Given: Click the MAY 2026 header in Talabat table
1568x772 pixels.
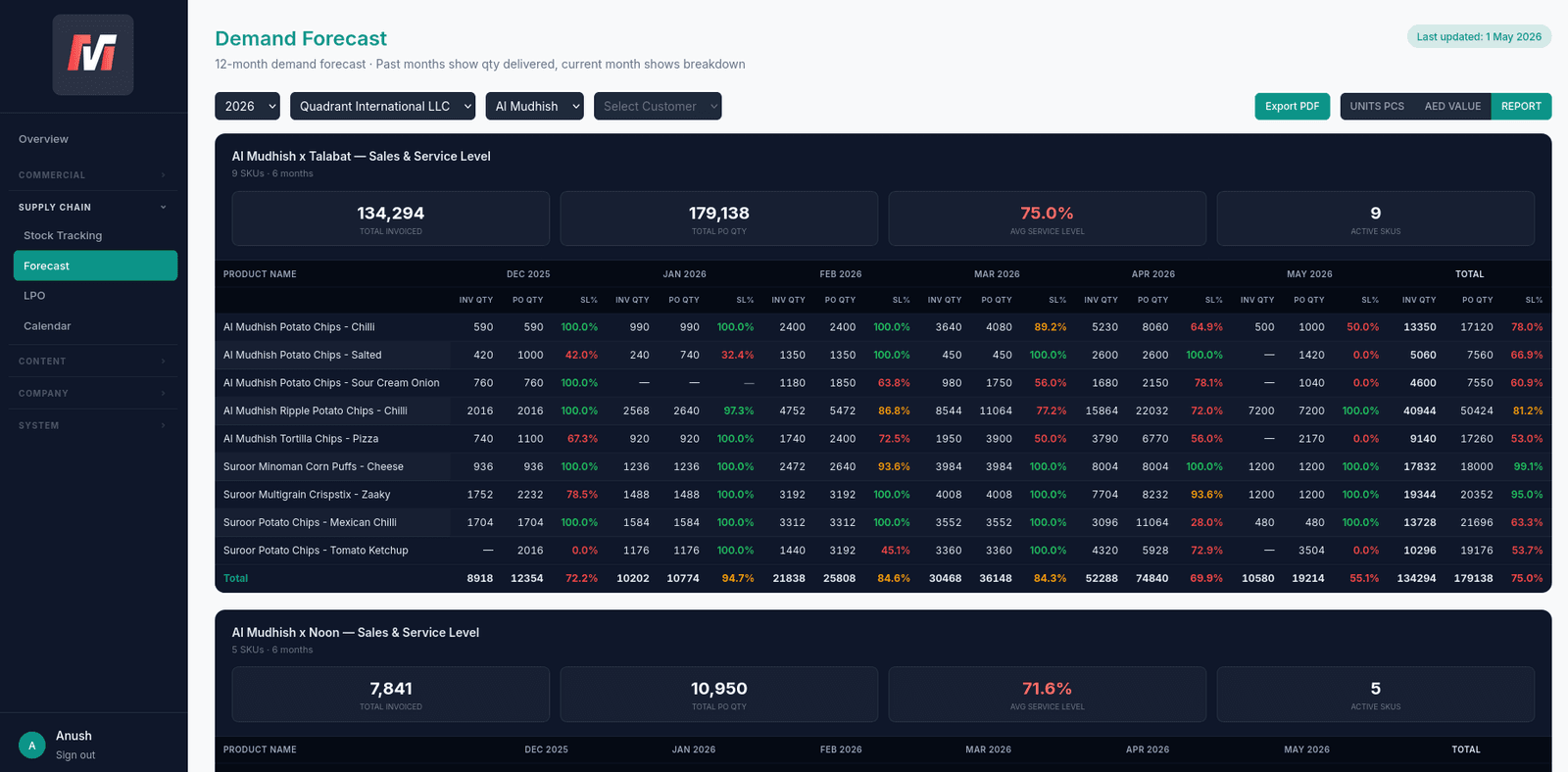Looking at the screenshot, I should [1309, 274].
